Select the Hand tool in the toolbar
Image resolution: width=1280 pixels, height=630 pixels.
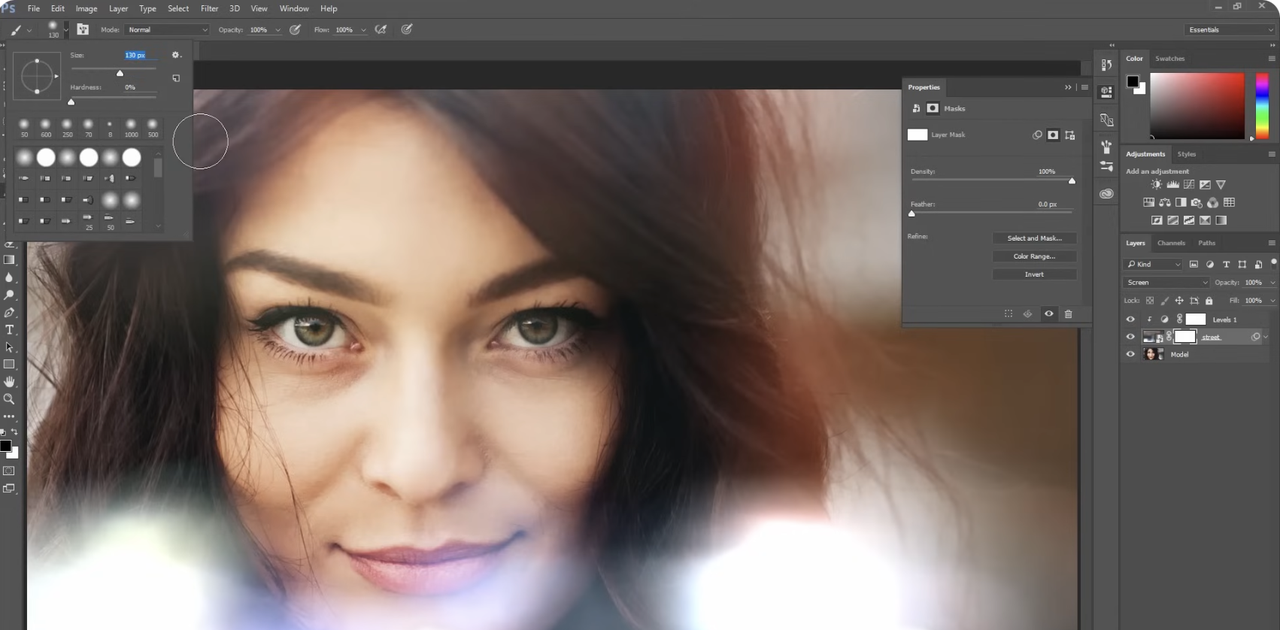click(x=10, y=381)
